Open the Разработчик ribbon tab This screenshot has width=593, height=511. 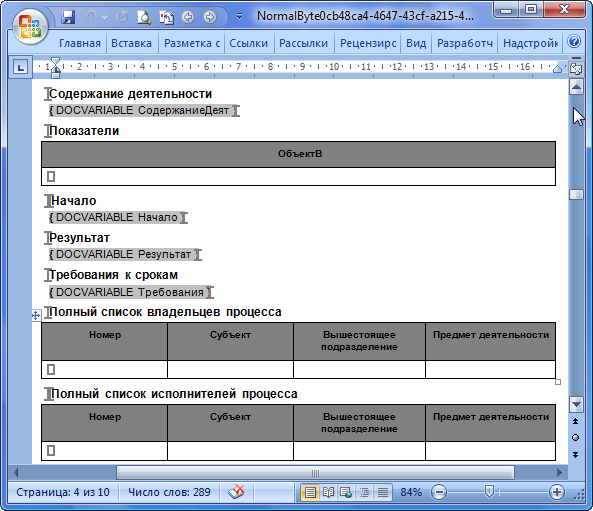coord(465,43)
